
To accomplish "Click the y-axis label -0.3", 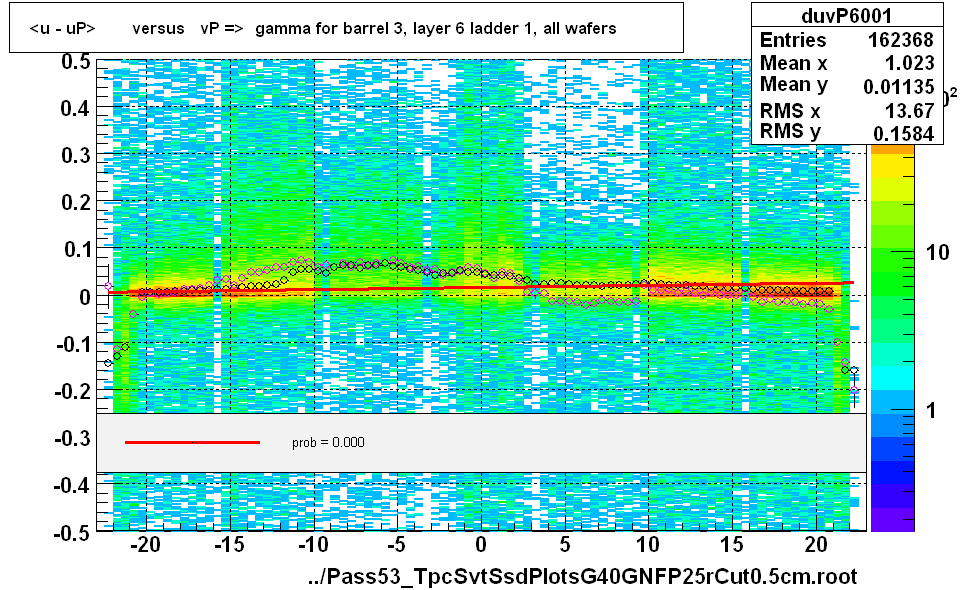I will coord(73,438).
